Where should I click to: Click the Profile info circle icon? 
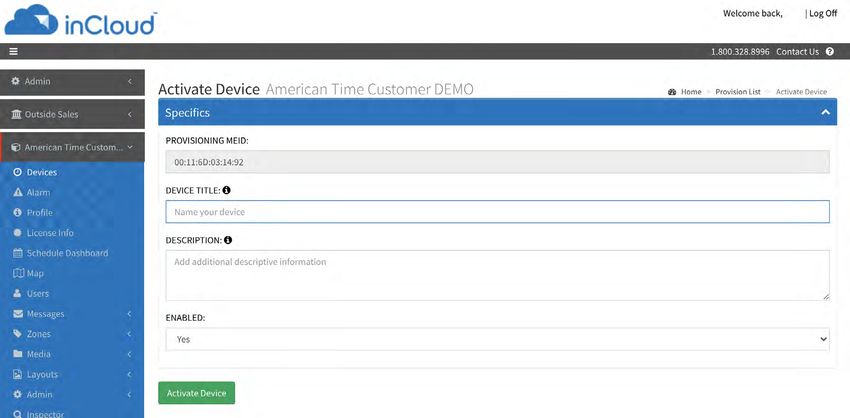pyautogui.click(x=17, y=213)
